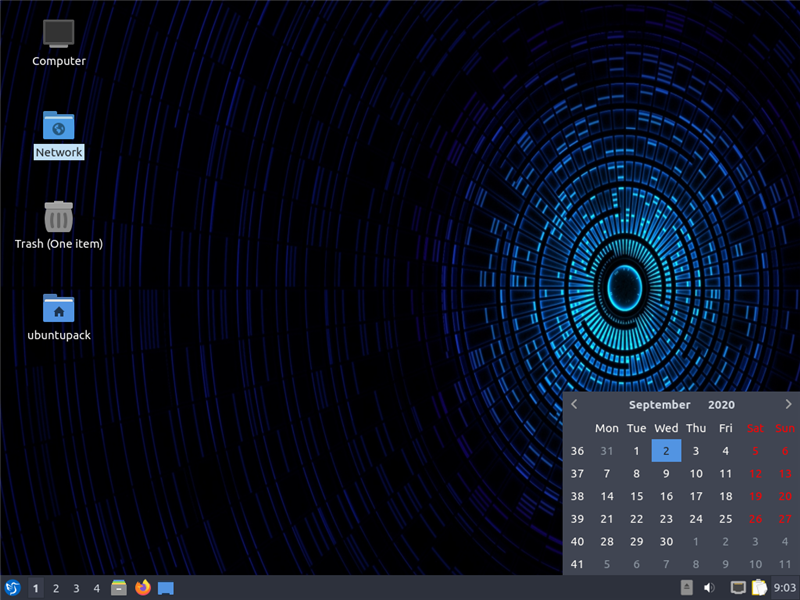This screenshot has width=800, height=600.
Task: Select Sunday 13 in the calendar
Action: click(x=785, y=473)
